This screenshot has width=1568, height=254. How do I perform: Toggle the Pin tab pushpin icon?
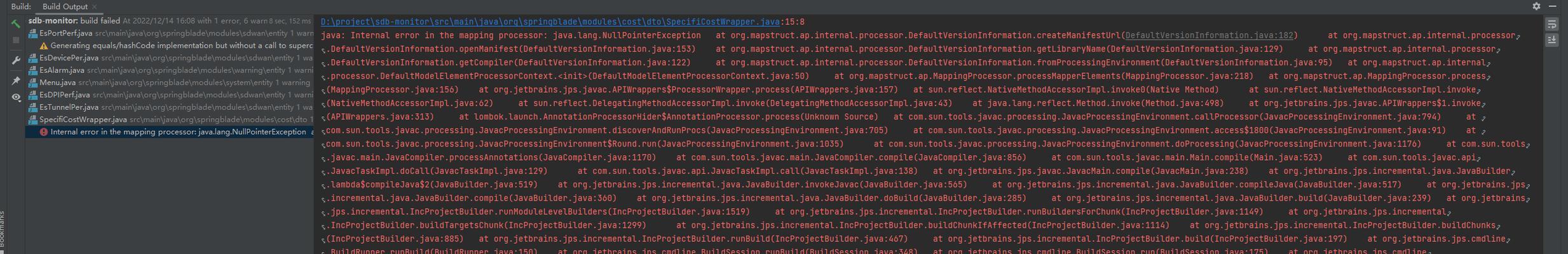15,81
